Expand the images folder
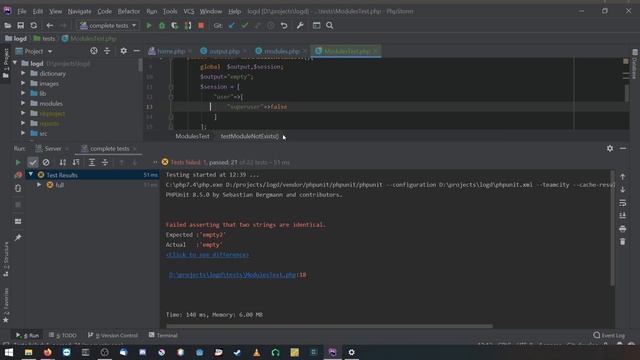 coord(23,83)
